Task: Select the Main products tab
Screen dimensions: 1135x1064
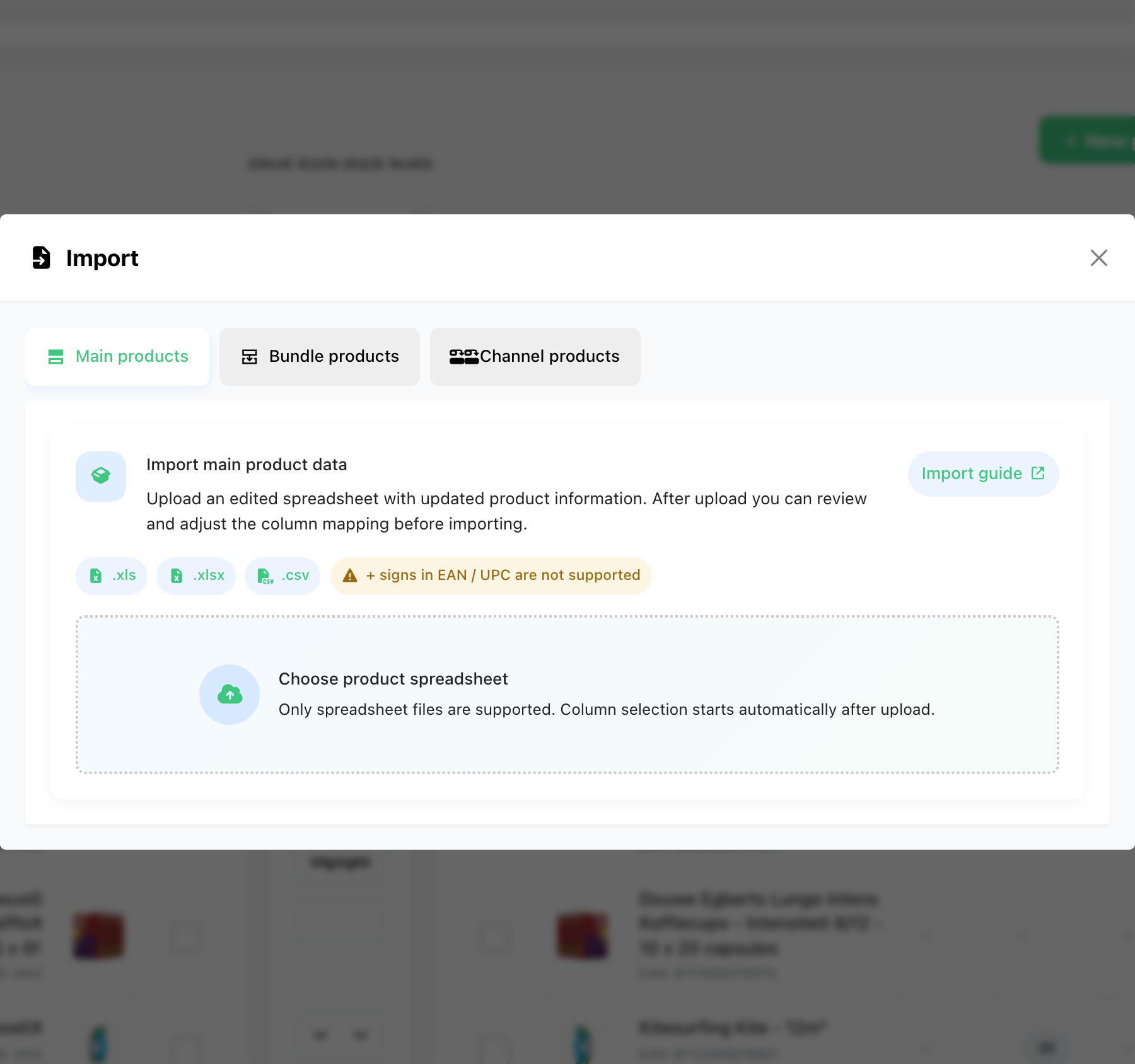Action: pos(117,357)
